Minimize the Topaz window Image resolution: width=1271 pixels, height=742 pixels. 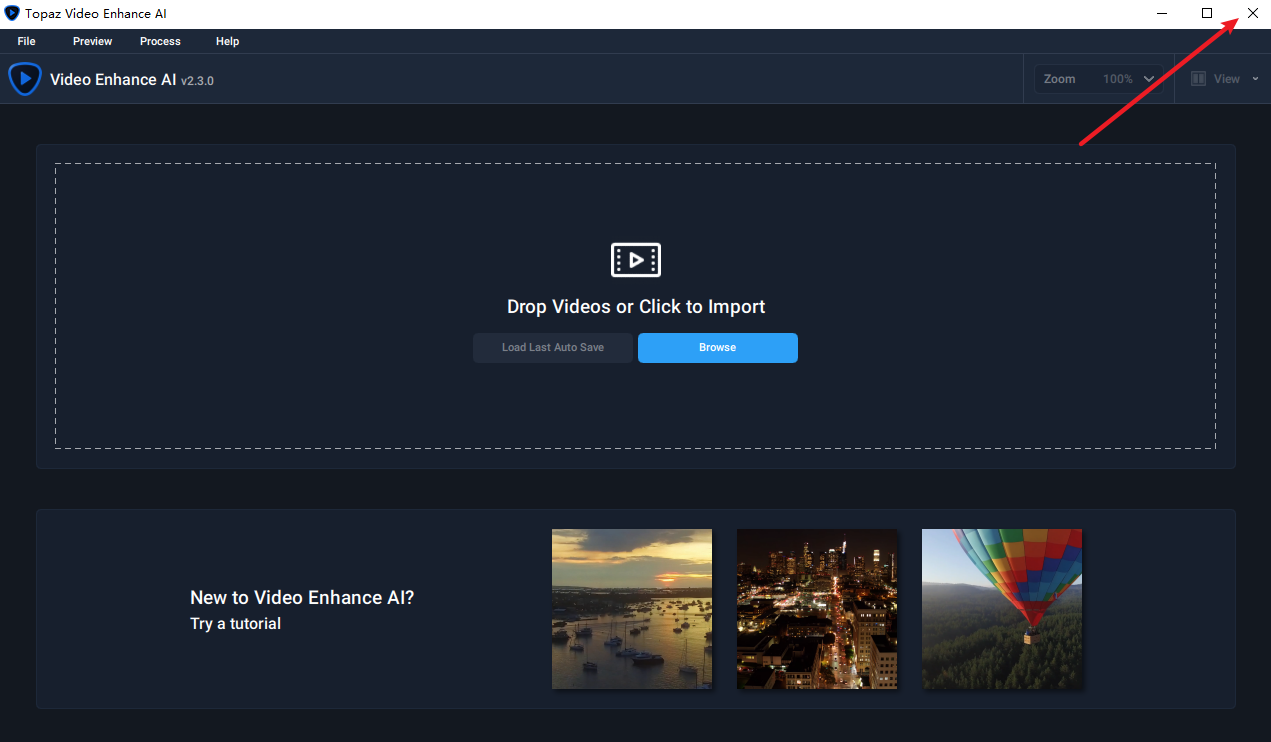[x=1162, y=13]
